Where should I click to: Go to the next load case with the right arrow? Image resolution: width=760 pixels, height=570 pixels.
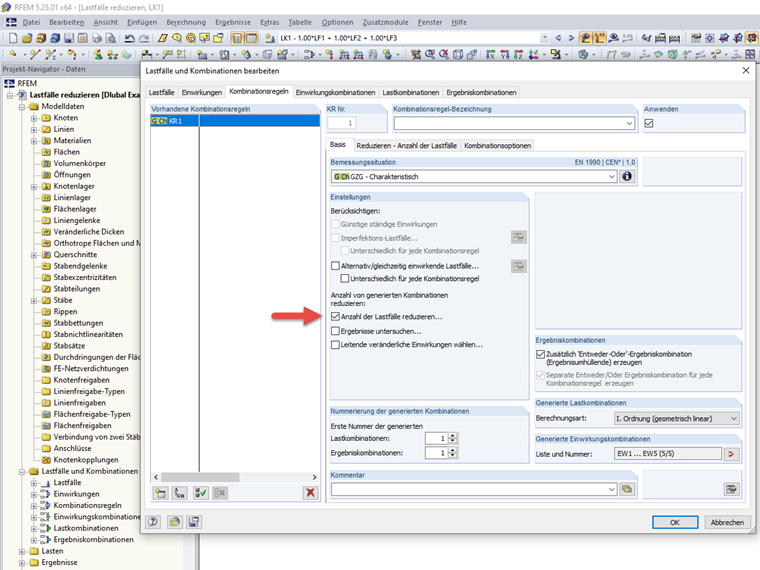(571, 38)
